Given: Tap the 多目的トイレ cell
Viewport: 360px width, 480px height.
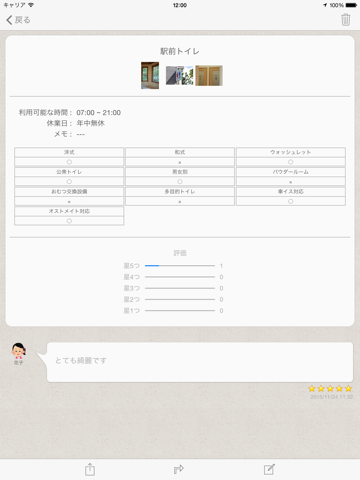Looking at the screenshot, I should (x=180, y=192).
